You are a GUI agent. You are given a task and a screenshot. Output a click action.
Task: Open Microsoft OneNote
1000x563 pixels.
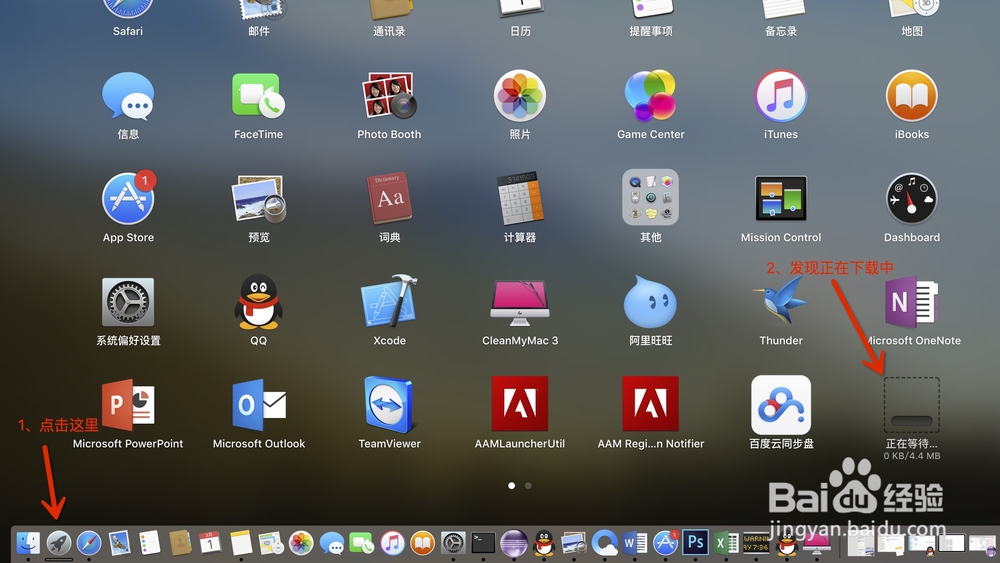[911, 302]
